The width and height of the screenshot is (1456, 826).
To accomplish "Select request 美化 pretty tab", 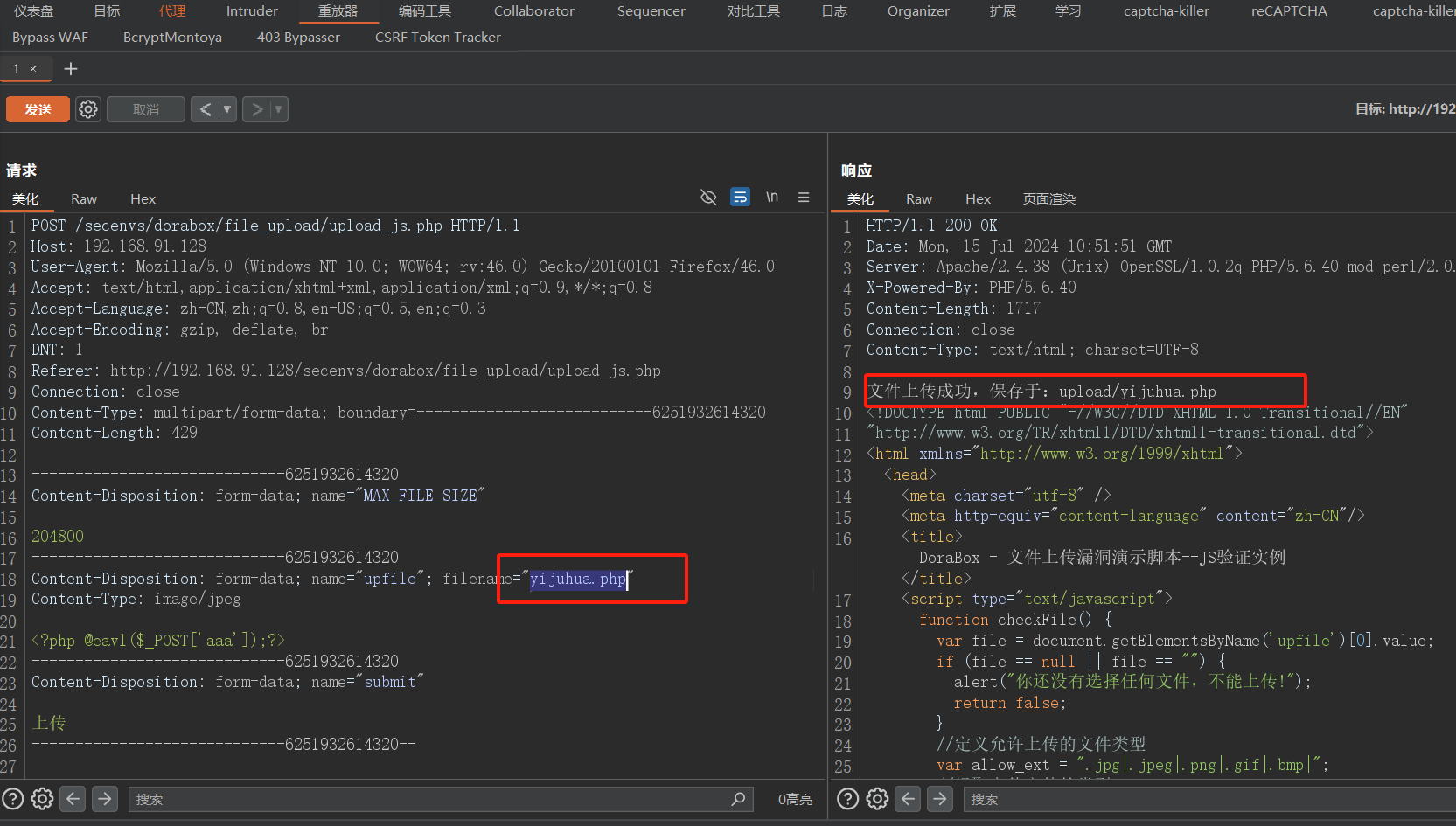I will tap(25, 199).
